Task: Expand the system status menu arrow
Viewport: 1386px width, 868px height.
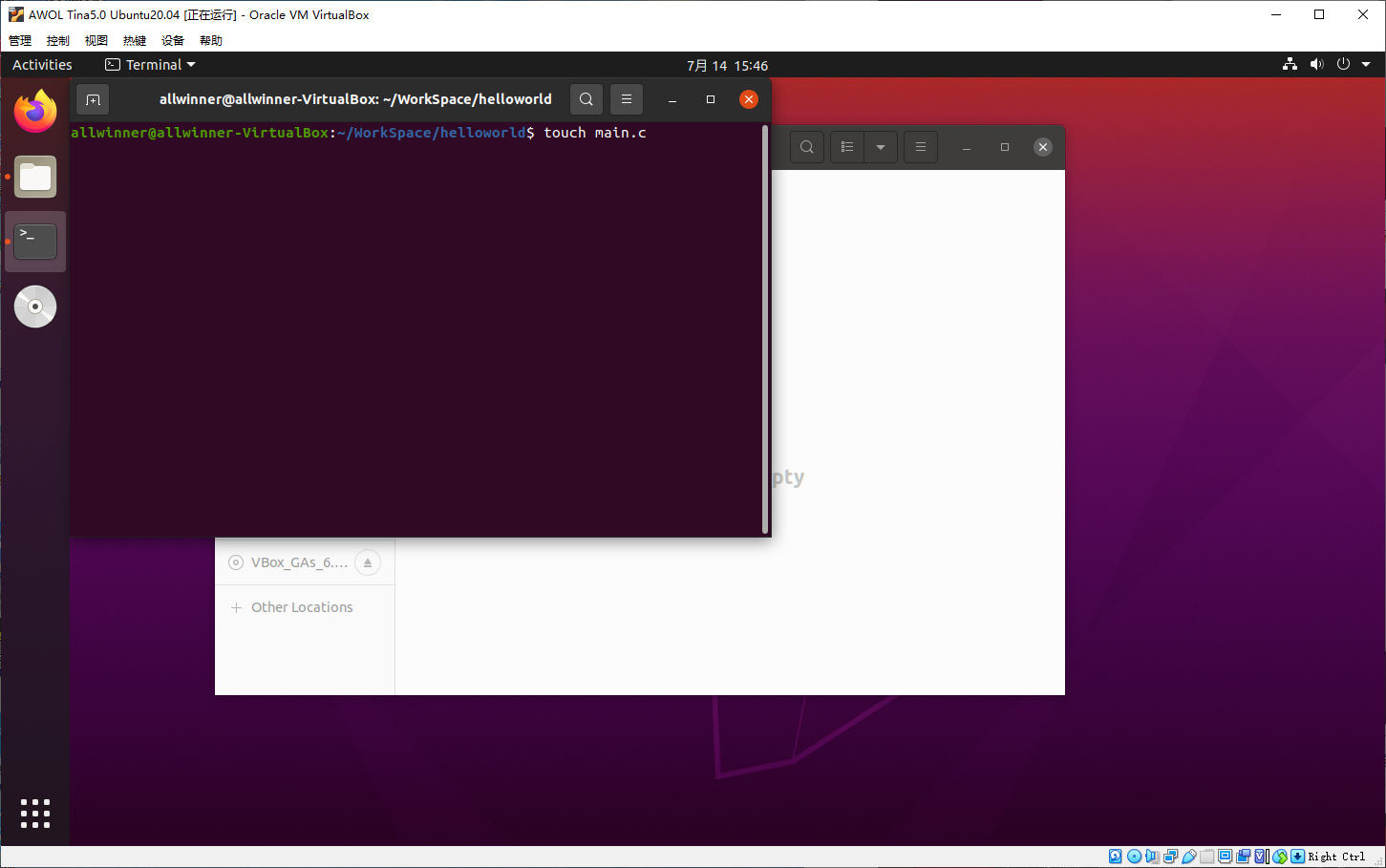Action: 1366,65
